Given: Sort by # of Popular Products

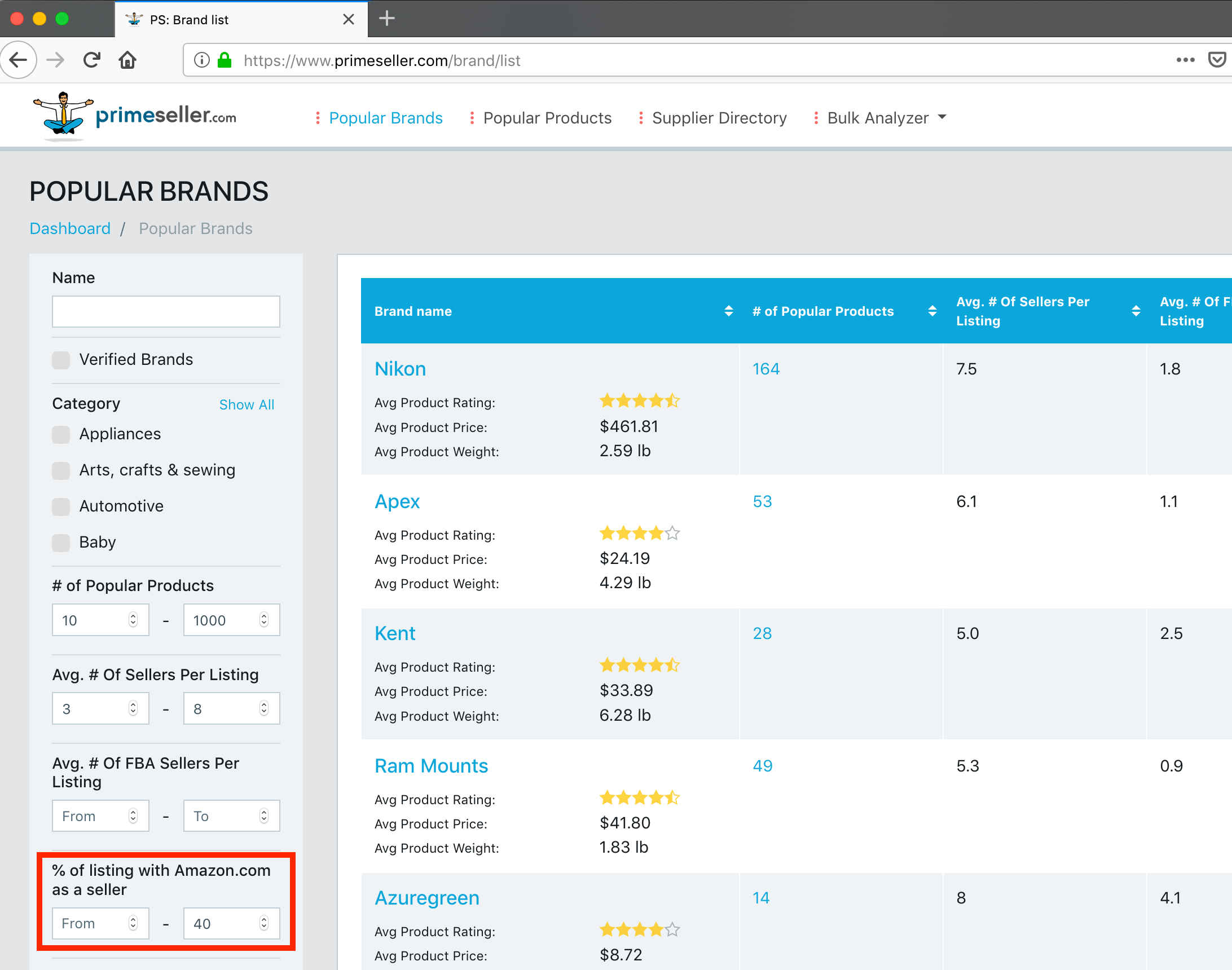Looking at the screenshot, I should (x=932, y=311).
